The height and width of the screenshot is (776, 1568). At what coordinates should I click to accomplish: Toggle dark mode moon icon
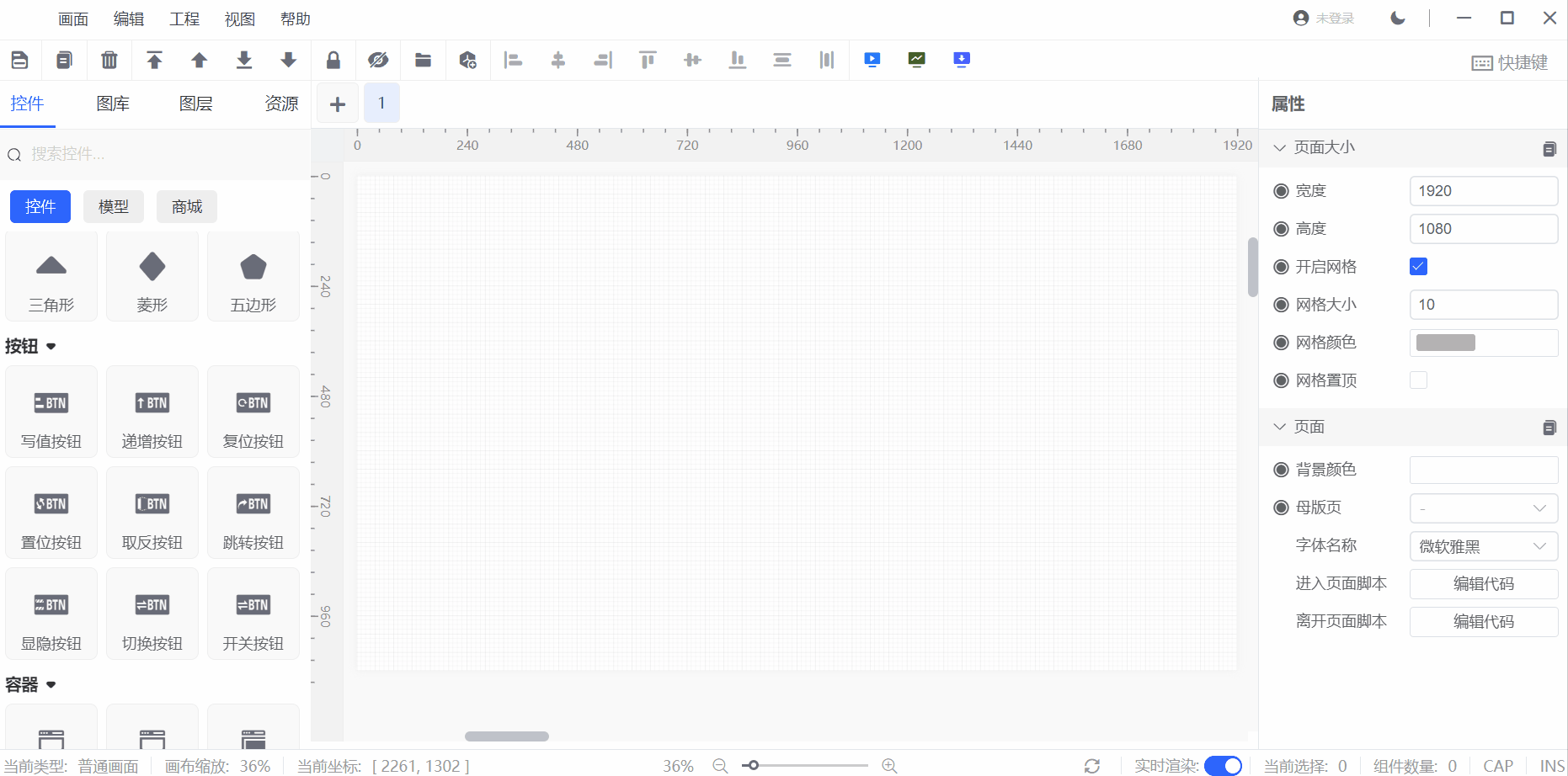(x=1398, y=19)
